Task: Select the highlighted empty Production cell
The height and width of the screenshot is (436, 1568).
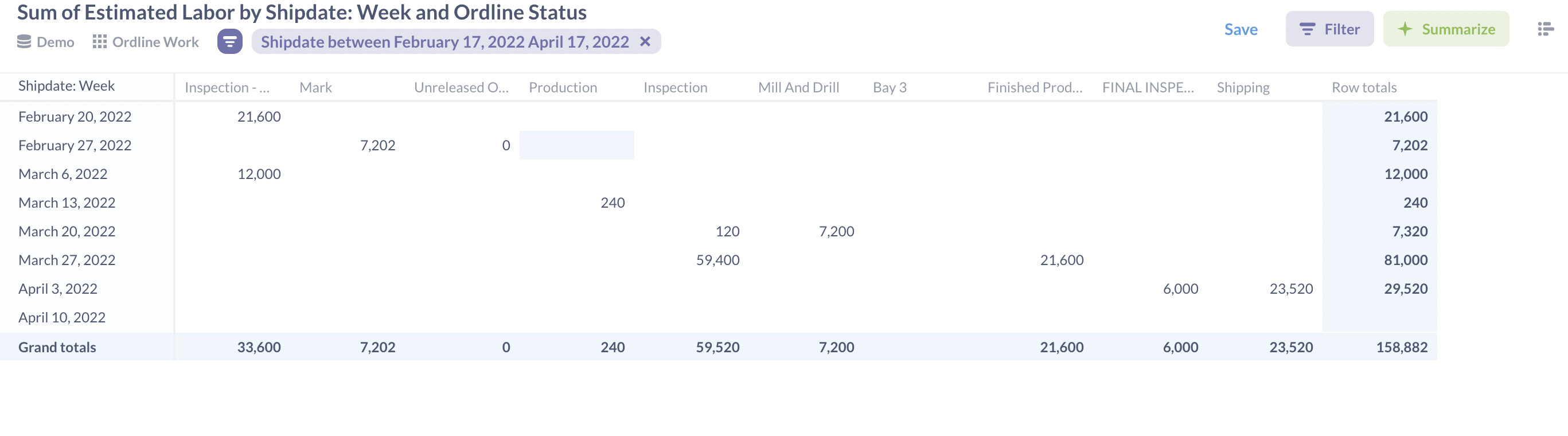Action: coord(576,145)
